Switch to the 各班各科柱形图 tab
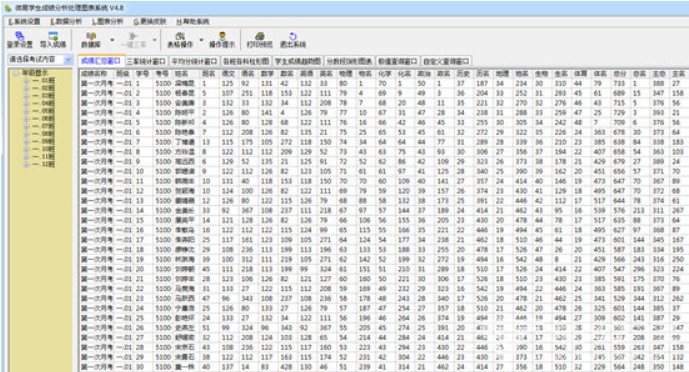 click(246, 61)
